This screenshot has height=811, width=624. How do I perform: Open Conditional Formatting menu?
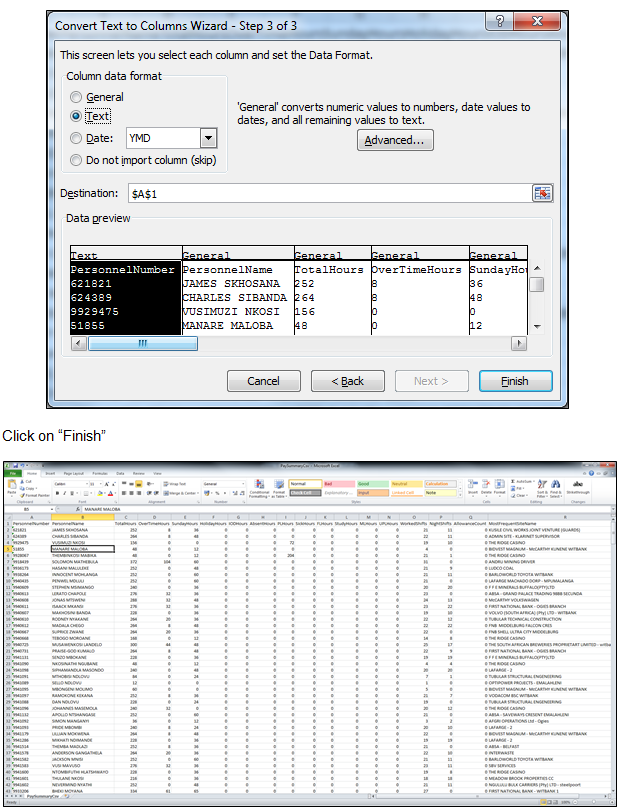[260, 489]
